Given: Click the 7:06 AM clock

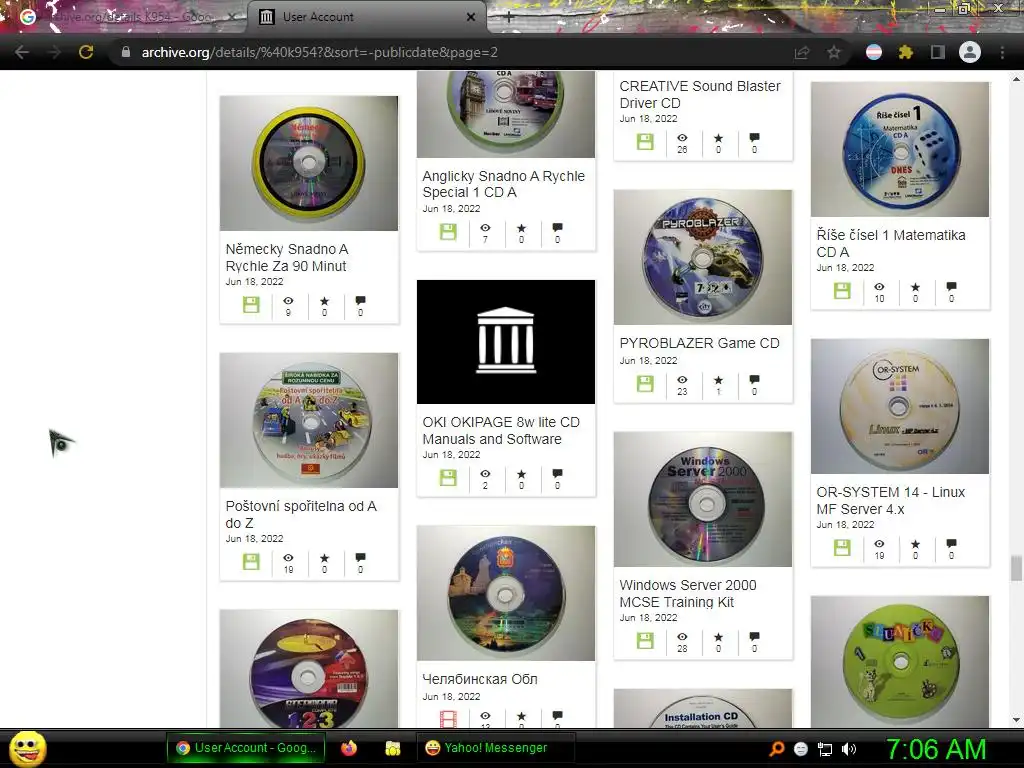Looking at the screenshot, I should coord(936,749).
